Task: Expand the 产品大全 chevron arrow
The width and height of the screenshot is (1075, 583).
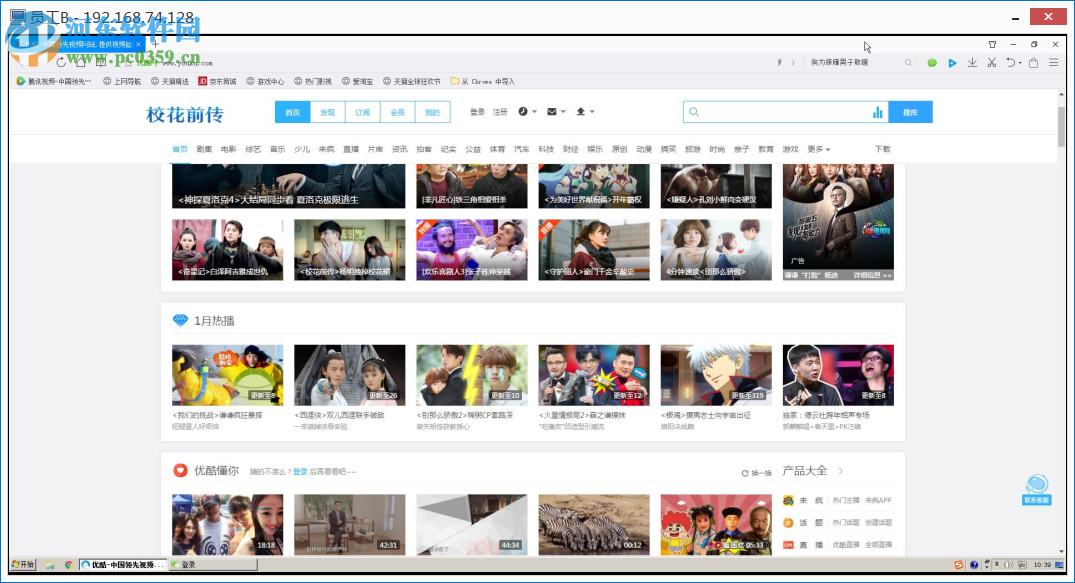Action: coord(840,471)
